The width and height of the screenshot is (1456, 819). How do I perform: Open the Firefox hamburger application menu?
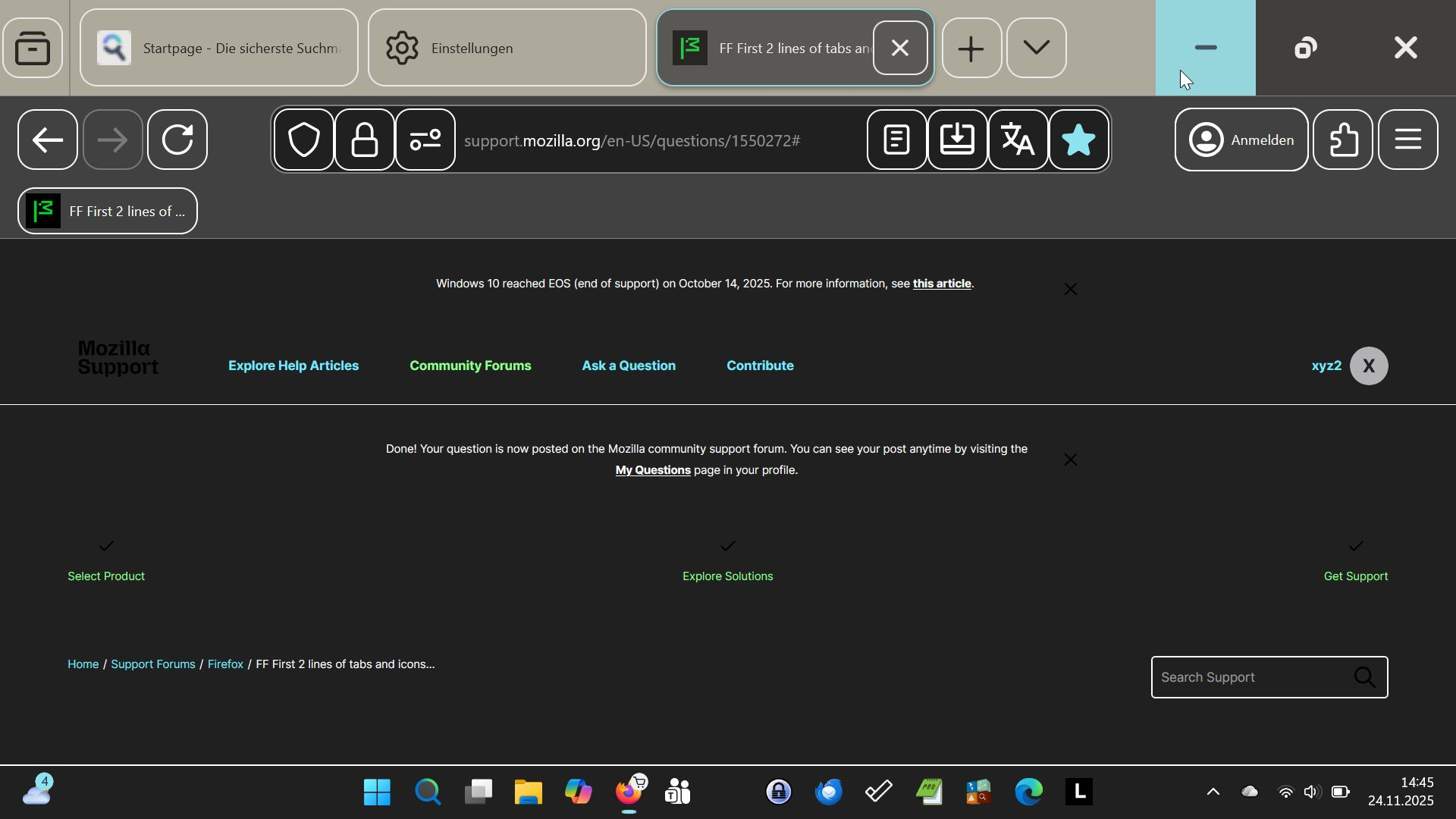pos(1407,140)
